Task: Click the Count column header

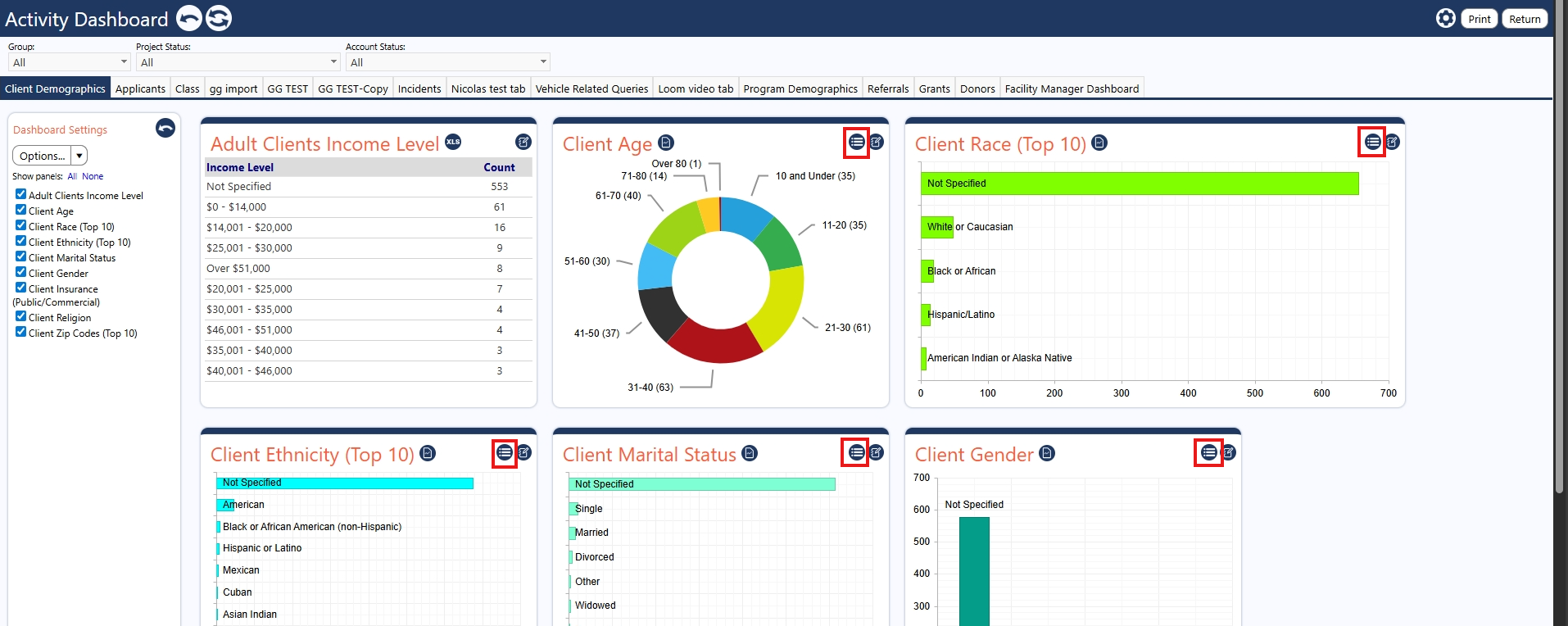Action: click(499, 167)
